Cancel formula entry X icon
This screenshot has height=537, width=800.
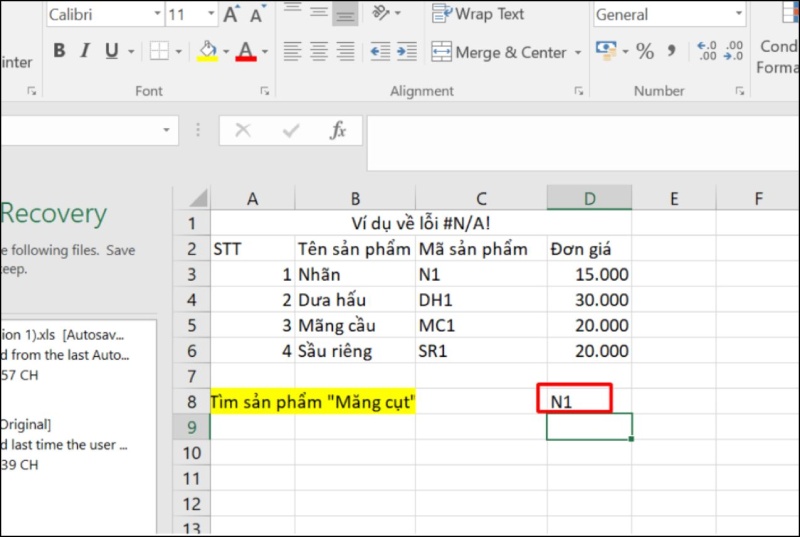pyautogui.click(x=243, y=131)
